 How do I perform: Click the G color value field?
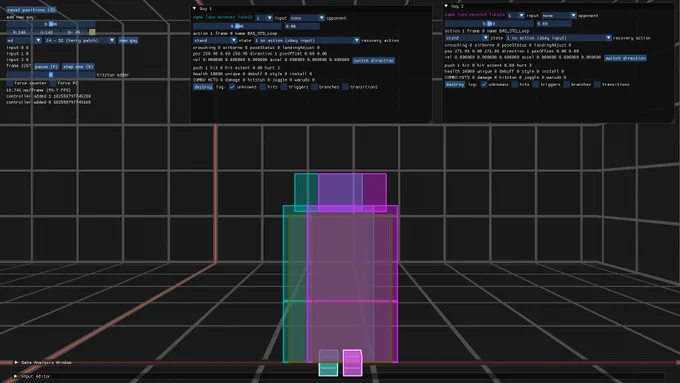(46, 32)
